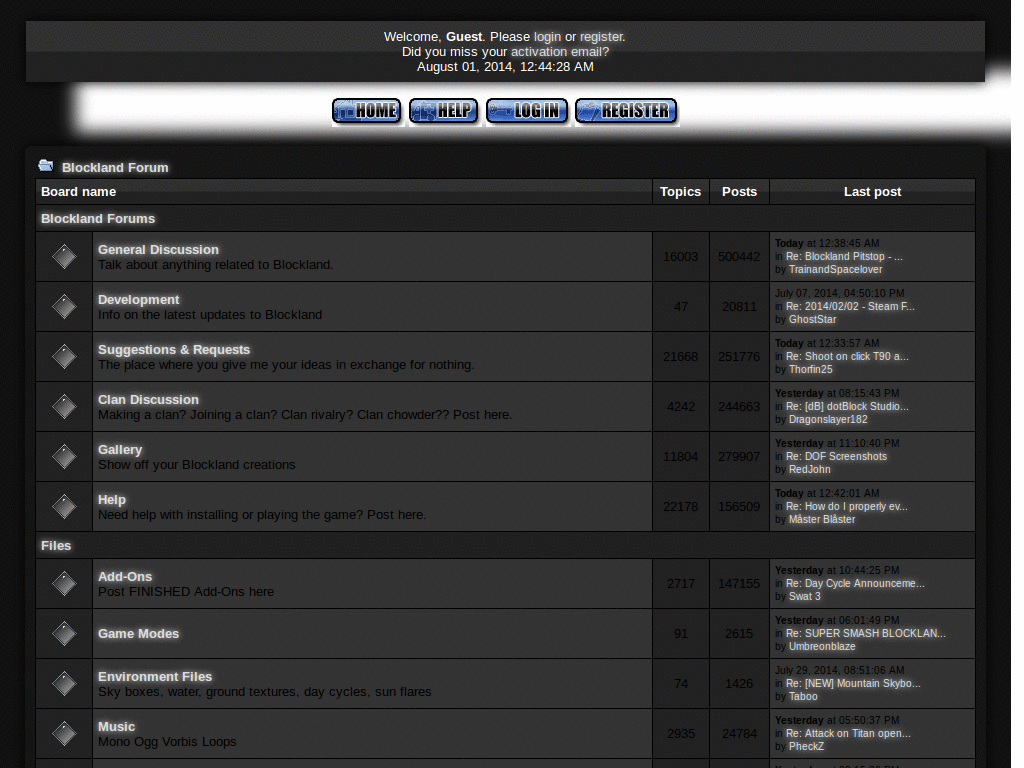View profile of Måster Blåster

(822, 519)
